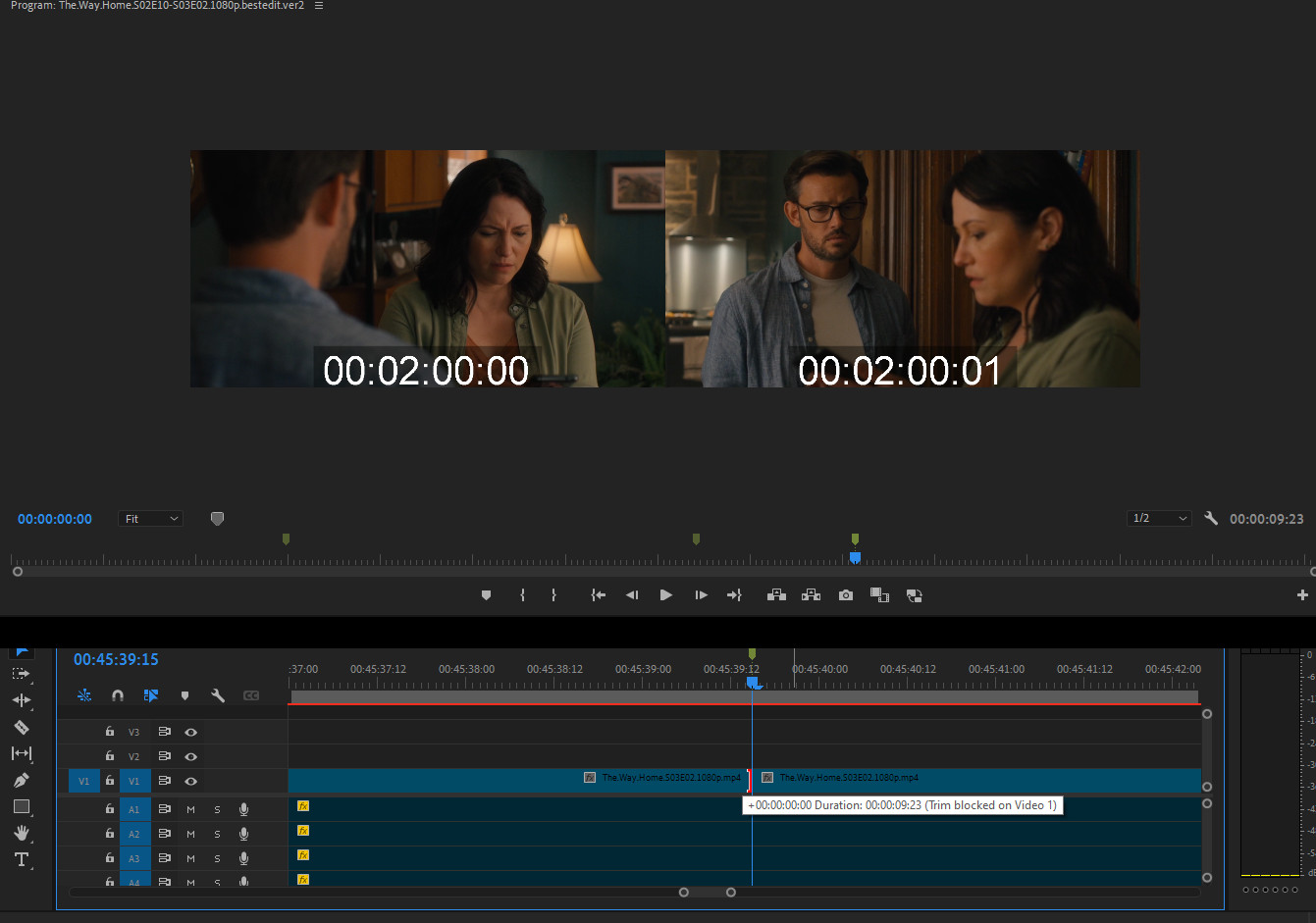
Task: Click the Go to Out button
Action: (x=734, y=595)
